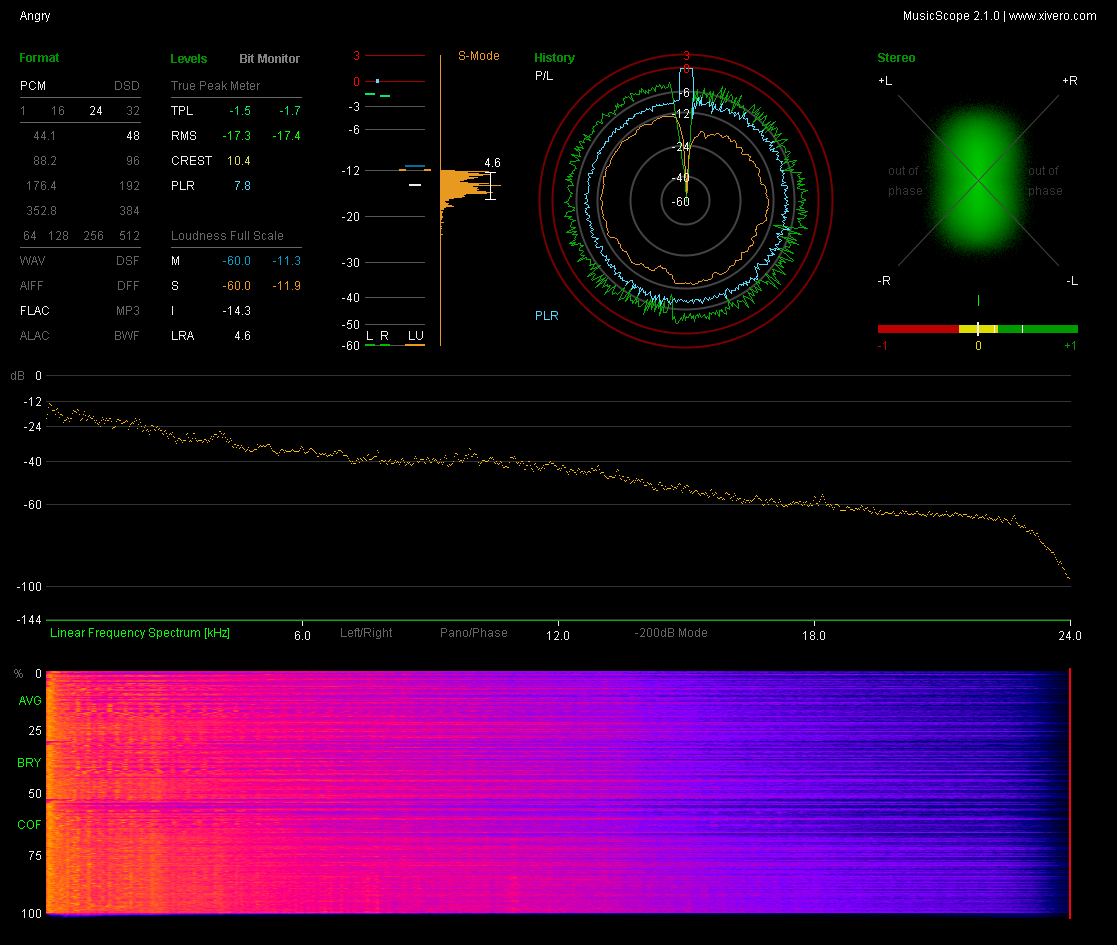The height and width of the screenshot is (945, 1117).
Task: Toggle the S-Mode loudness setting
Action: (x=479, y=56)
